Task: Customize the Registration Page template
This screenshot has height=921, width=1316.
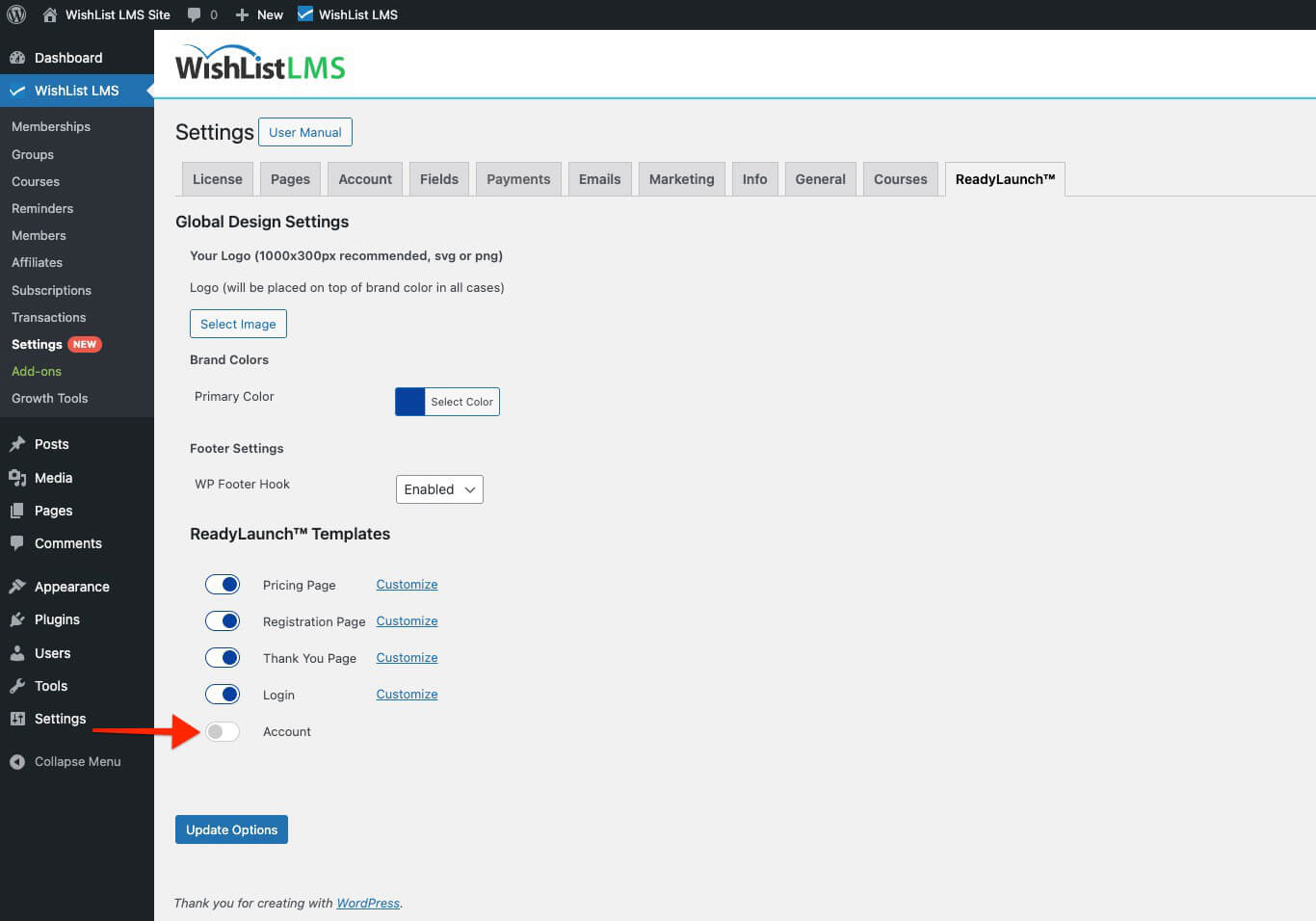Action: [406, 620]
